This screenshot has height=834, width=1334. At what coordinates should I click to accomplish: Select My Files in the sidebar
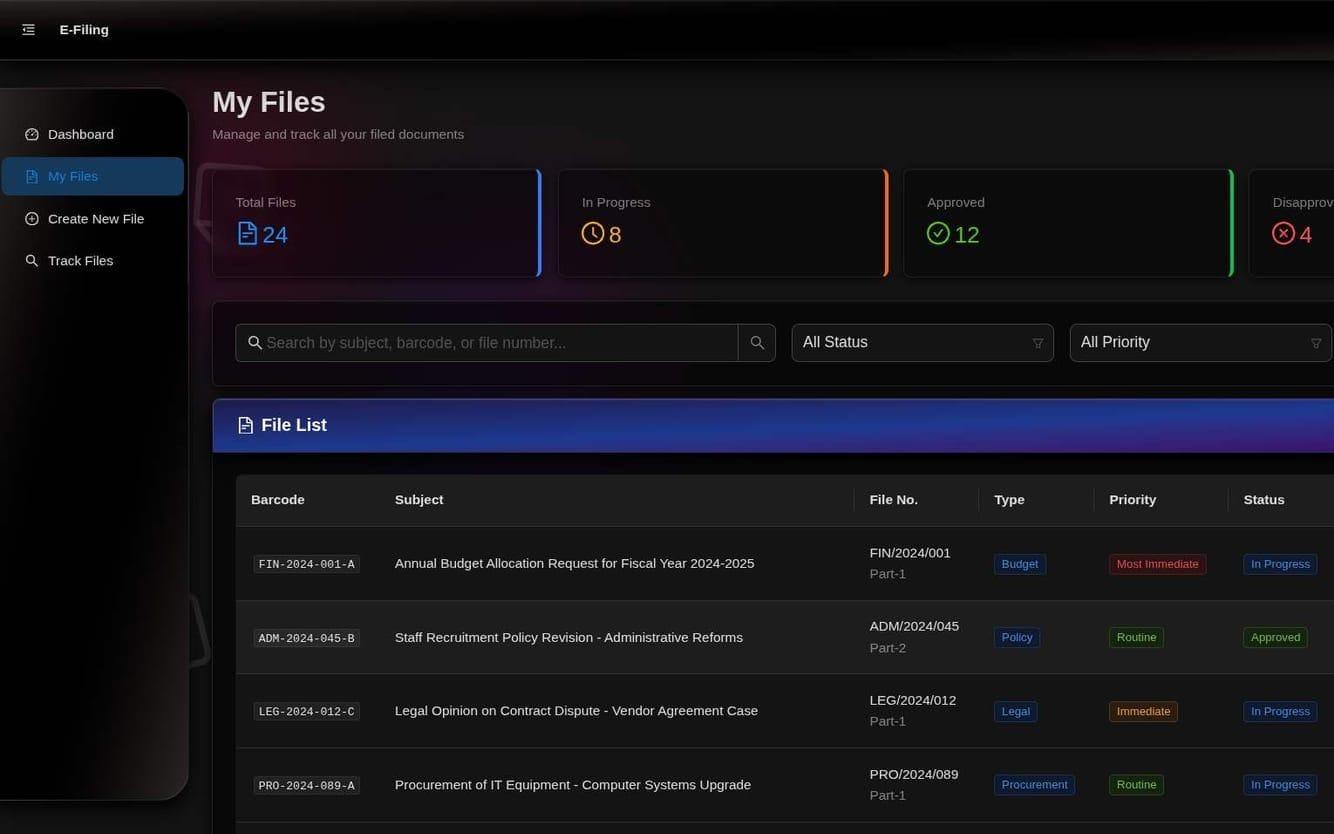coord(92,176)
